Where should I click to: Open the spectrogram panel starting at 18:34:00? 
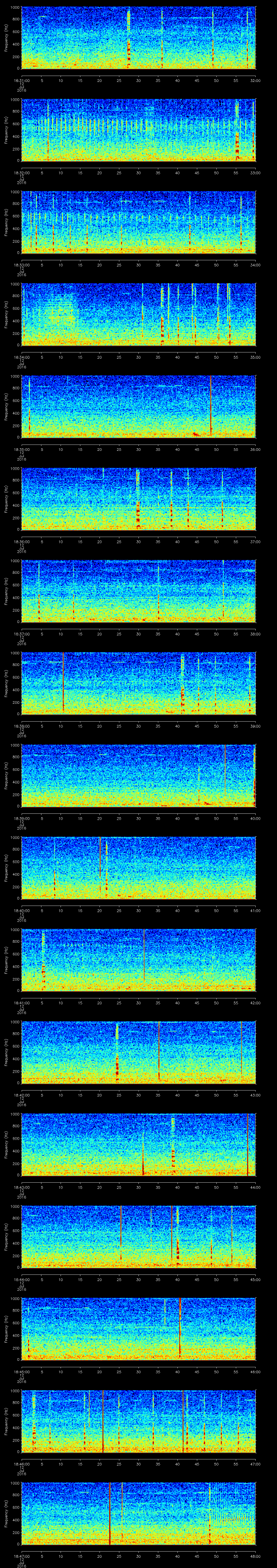tap(138, 314)
